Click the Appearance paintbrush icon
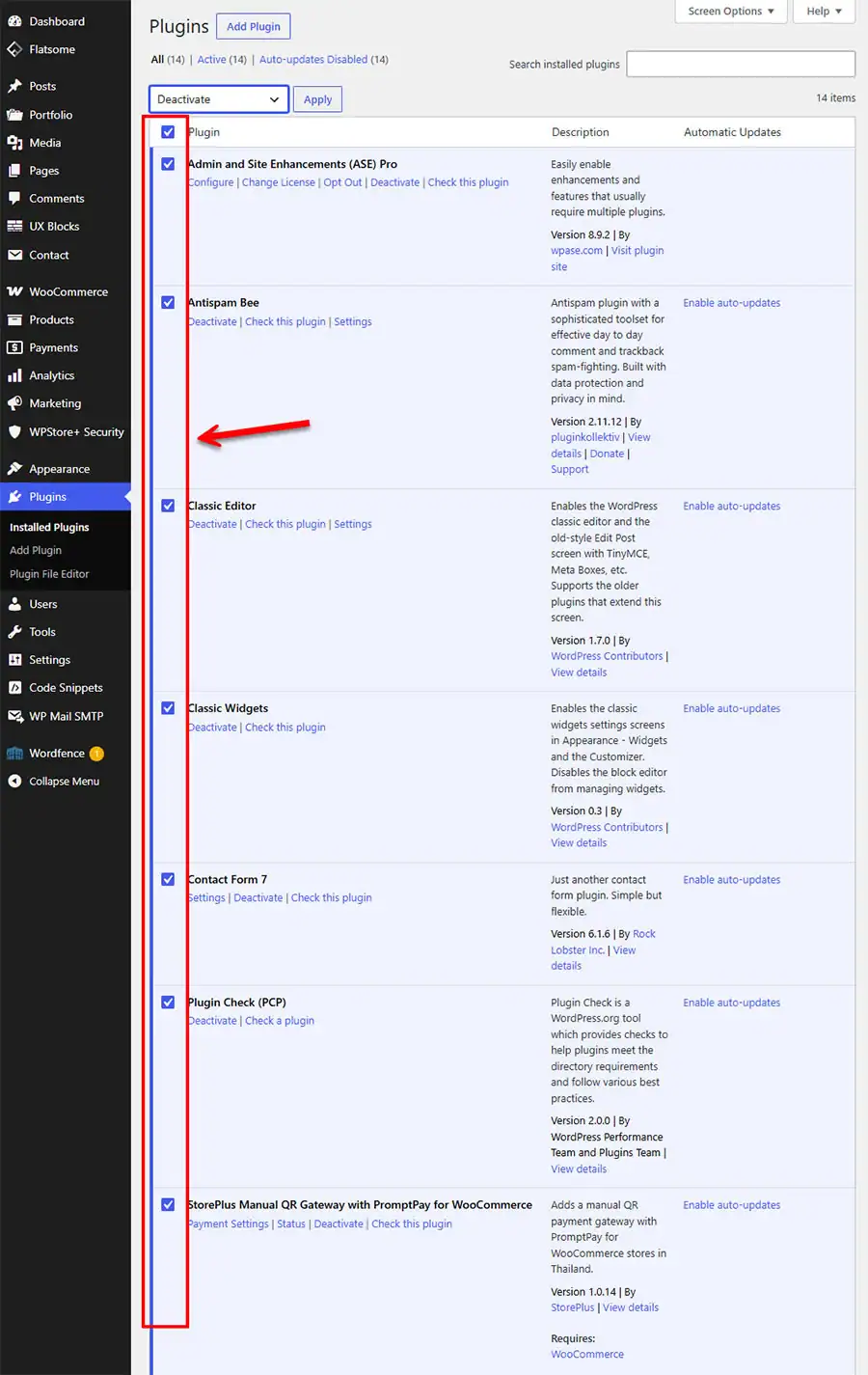The width and height of the screenshot is (868, 1375). pos(14,469)
